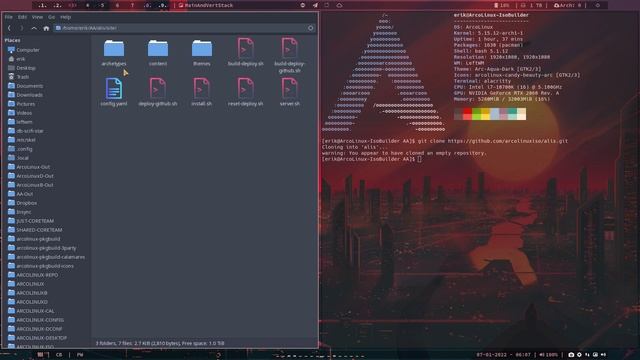
Task: Open the File menu
Action: [x=9, y=17]
